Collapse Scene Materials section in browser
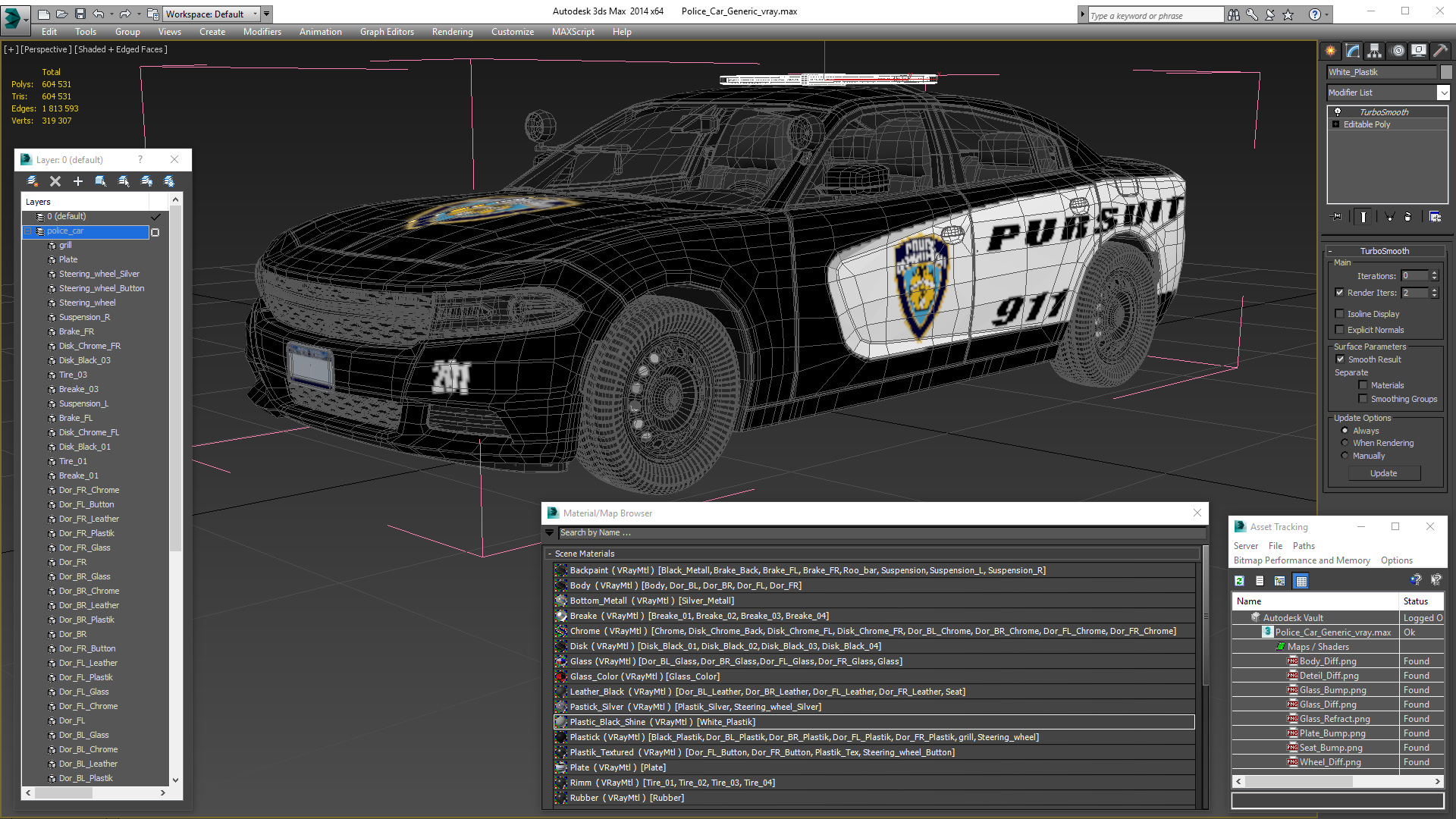Viewport: 1456px width, 819px height. pyautogui.click(x=550, y=554)
